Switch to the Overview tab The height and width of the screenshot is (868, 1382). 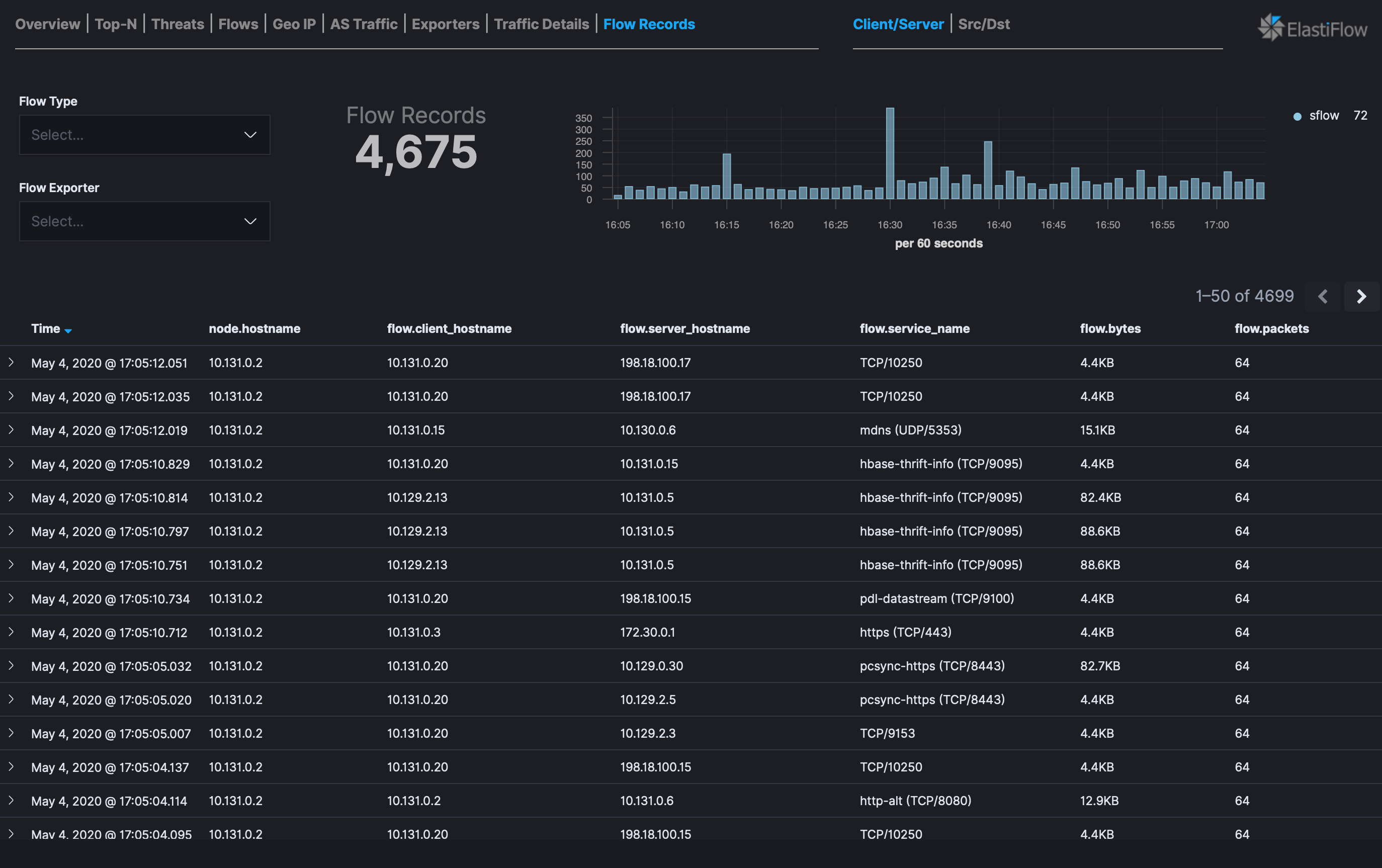48,24
